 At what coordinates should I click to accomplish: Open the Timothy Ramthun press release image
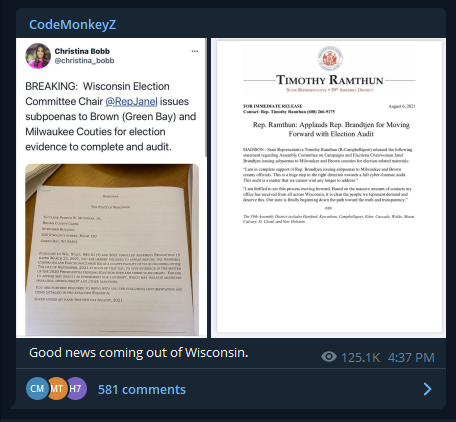coord(329,188)
